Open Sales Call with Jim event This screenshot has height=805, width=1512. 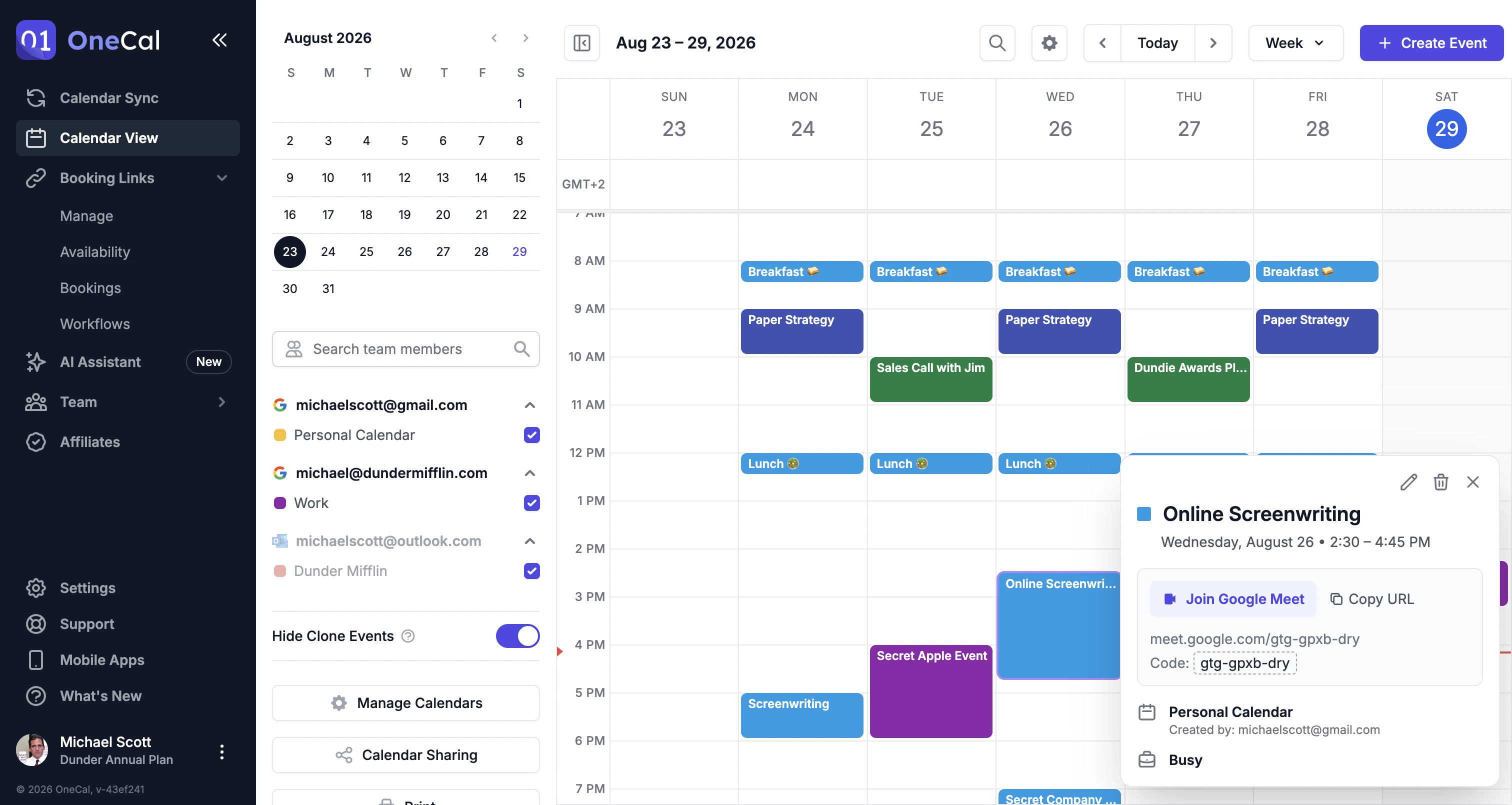[x=931, y=379]
